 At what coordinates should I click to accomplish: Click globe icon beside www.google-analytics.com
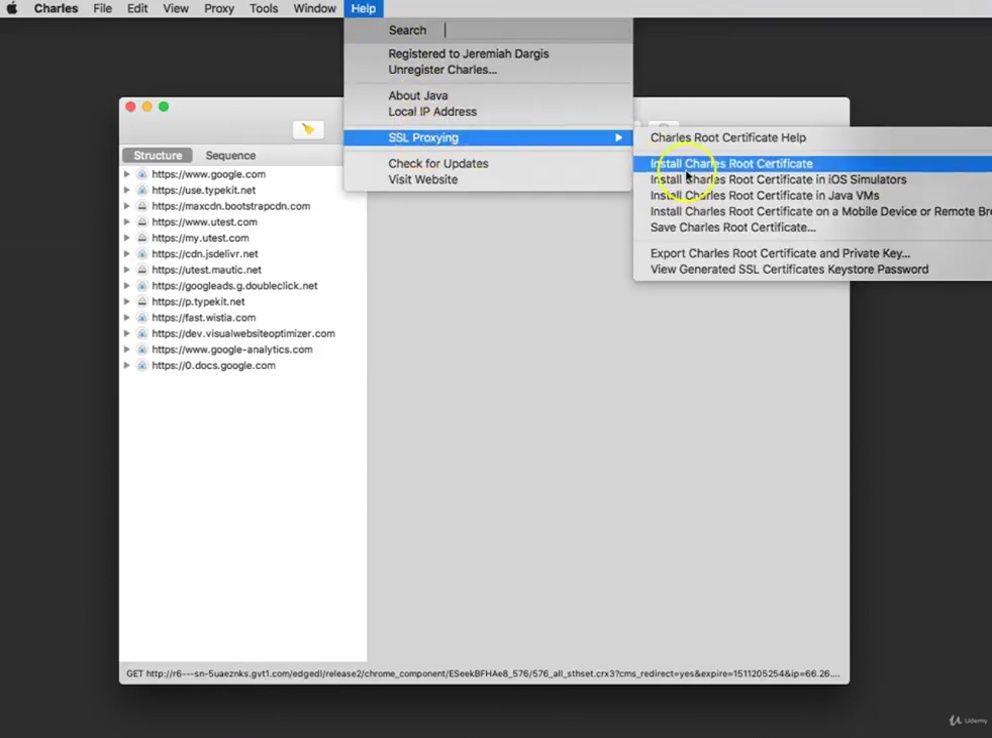(142, 349)
